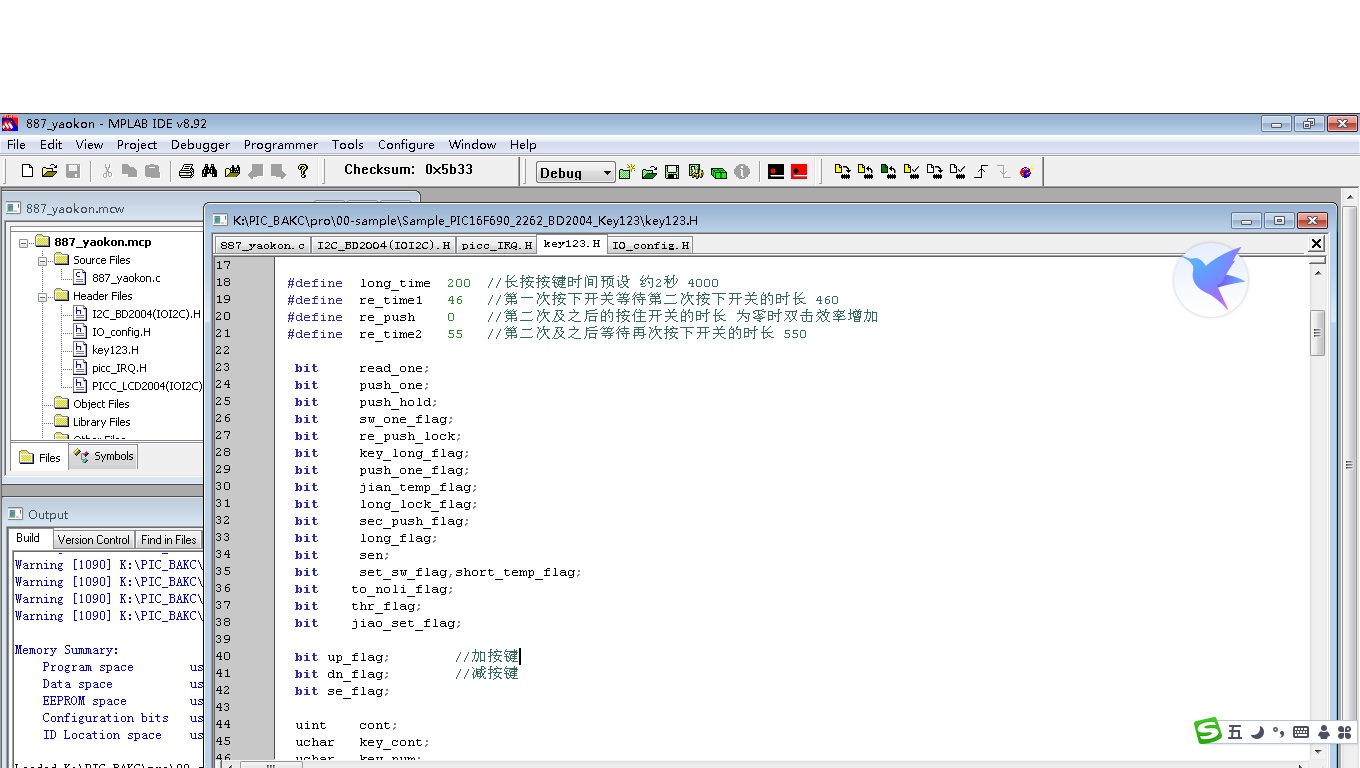Click the New Project icon beside Debug
Viewport: 1360px width, 768px height.
click(627, 172)
